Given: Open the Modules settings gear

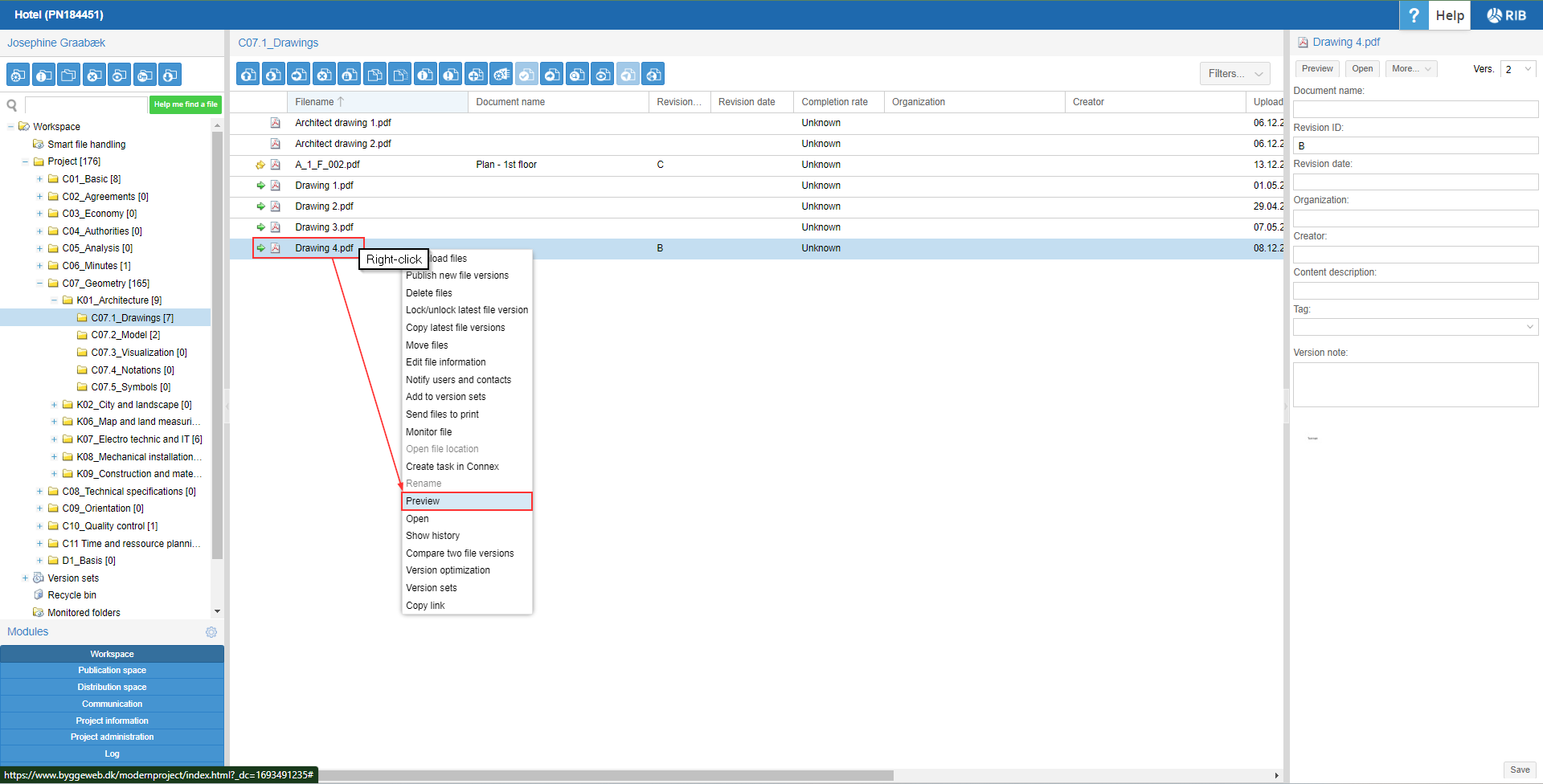Looking at the screenshot, I should pyautogui.click(x=211, y=632).
